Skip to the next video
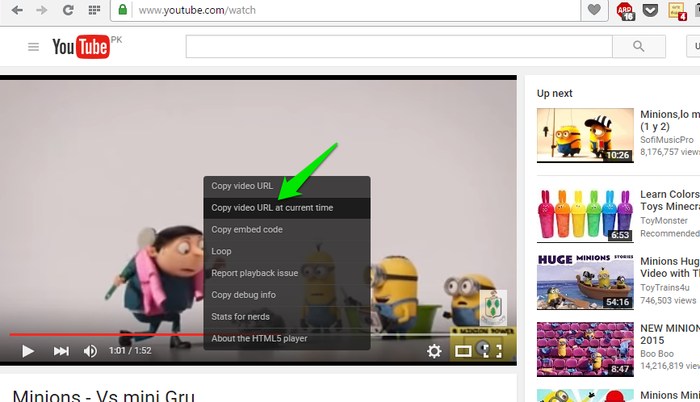 (x=61, y=351)
